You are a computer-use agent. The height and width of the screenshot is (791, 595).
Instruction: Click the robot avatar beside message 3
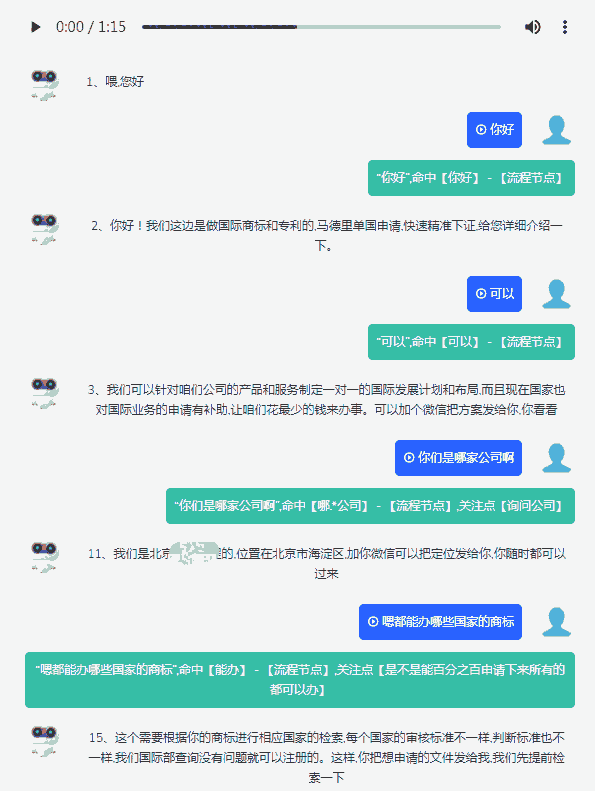(45, 393)
